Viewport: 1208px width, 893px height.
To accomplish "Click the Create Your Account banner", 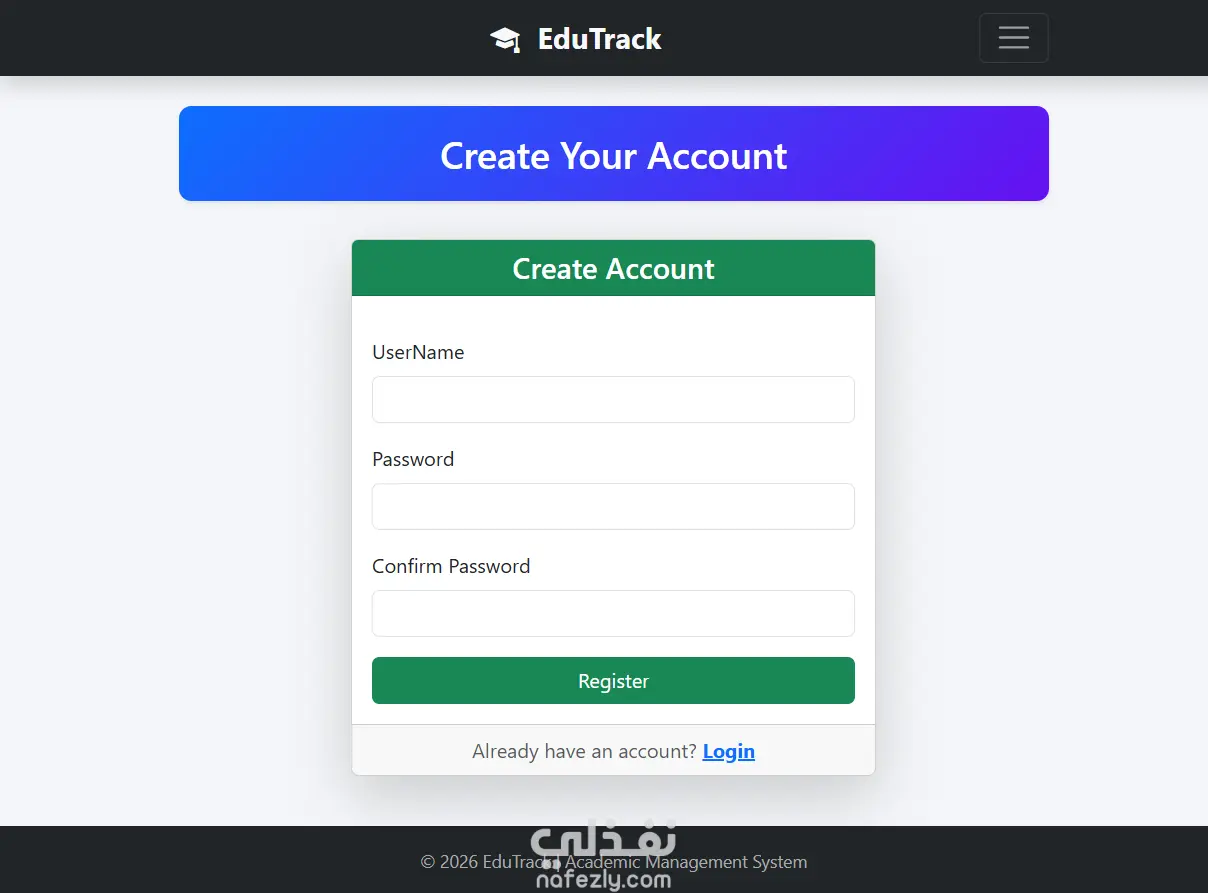I will tap(614, 154).
